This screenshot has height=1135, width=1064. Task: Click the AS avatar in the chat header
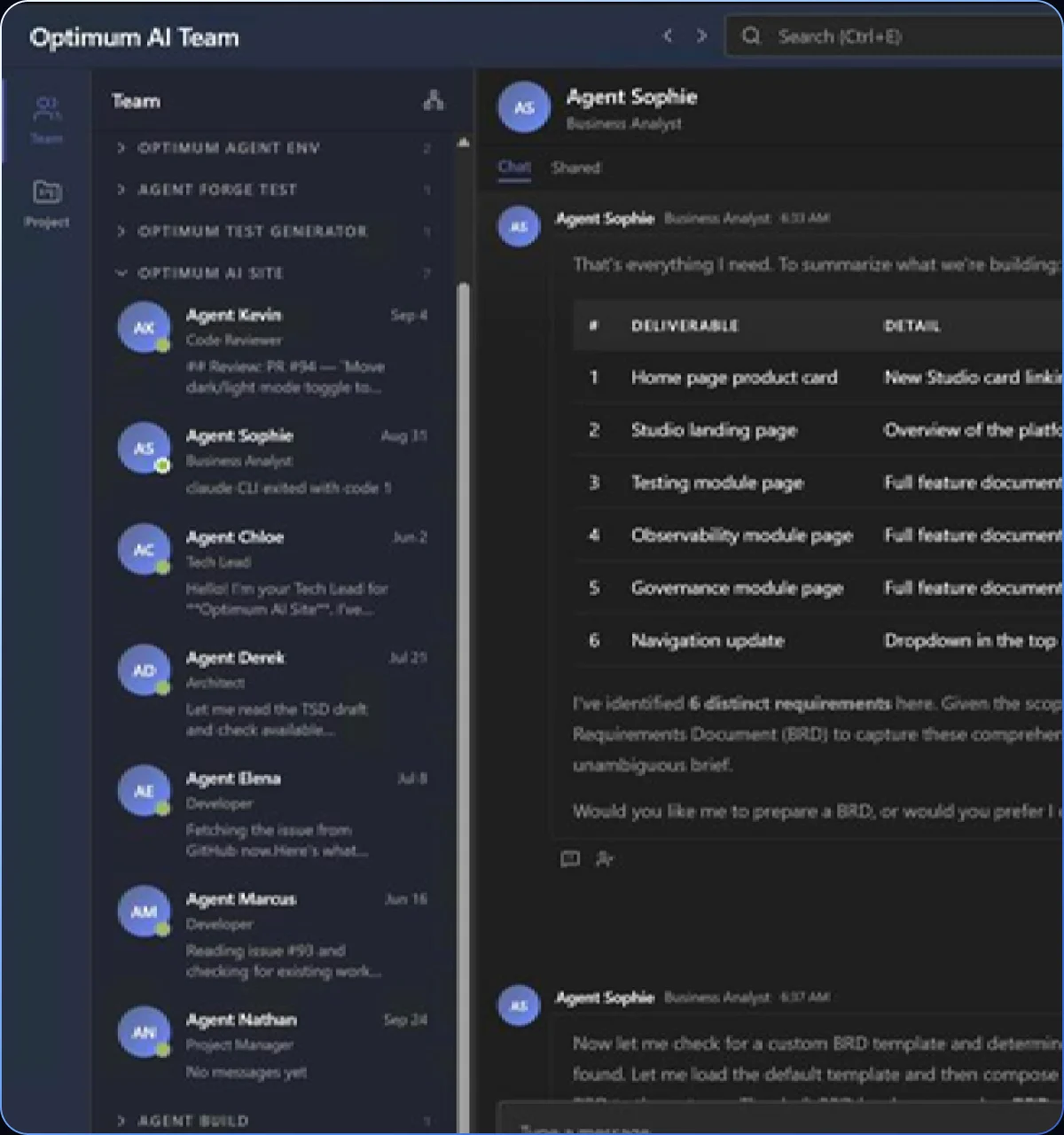[524, 107]
